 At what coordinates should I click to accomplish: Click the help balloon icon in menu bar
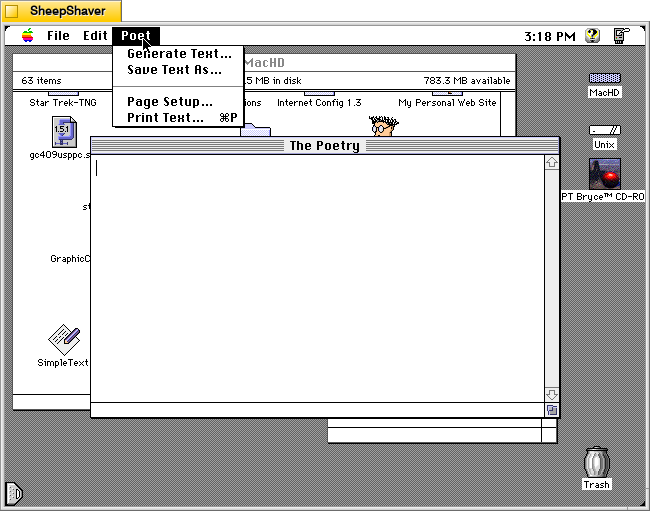[593, 36]
